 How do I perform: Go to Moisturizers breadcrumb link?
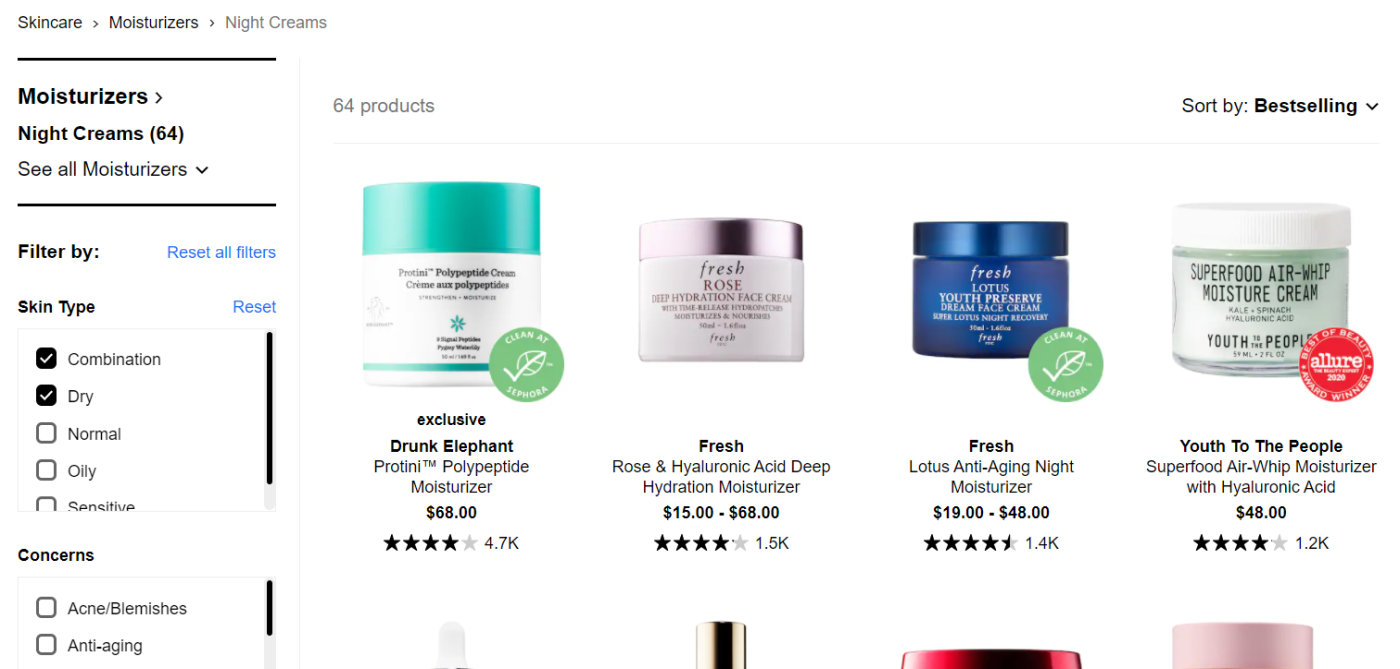pos(153,22)
